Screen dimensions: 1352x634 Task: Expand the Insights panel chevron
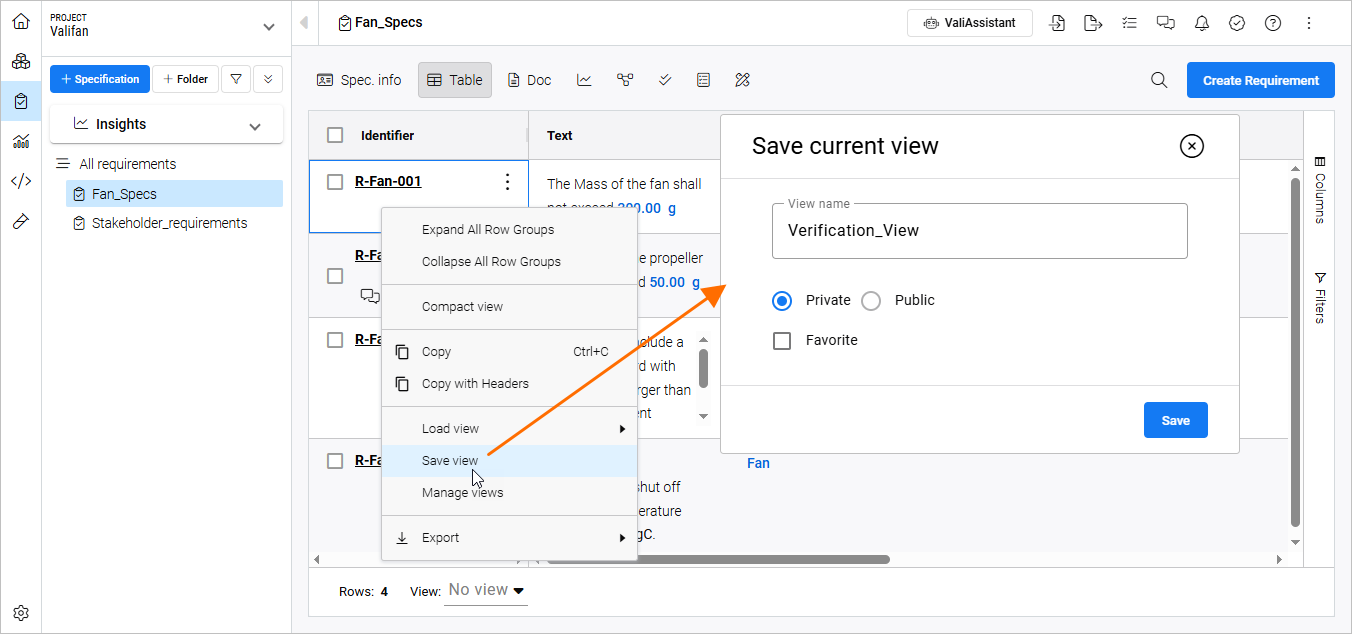pyautogui.click(x=255, y=126)
